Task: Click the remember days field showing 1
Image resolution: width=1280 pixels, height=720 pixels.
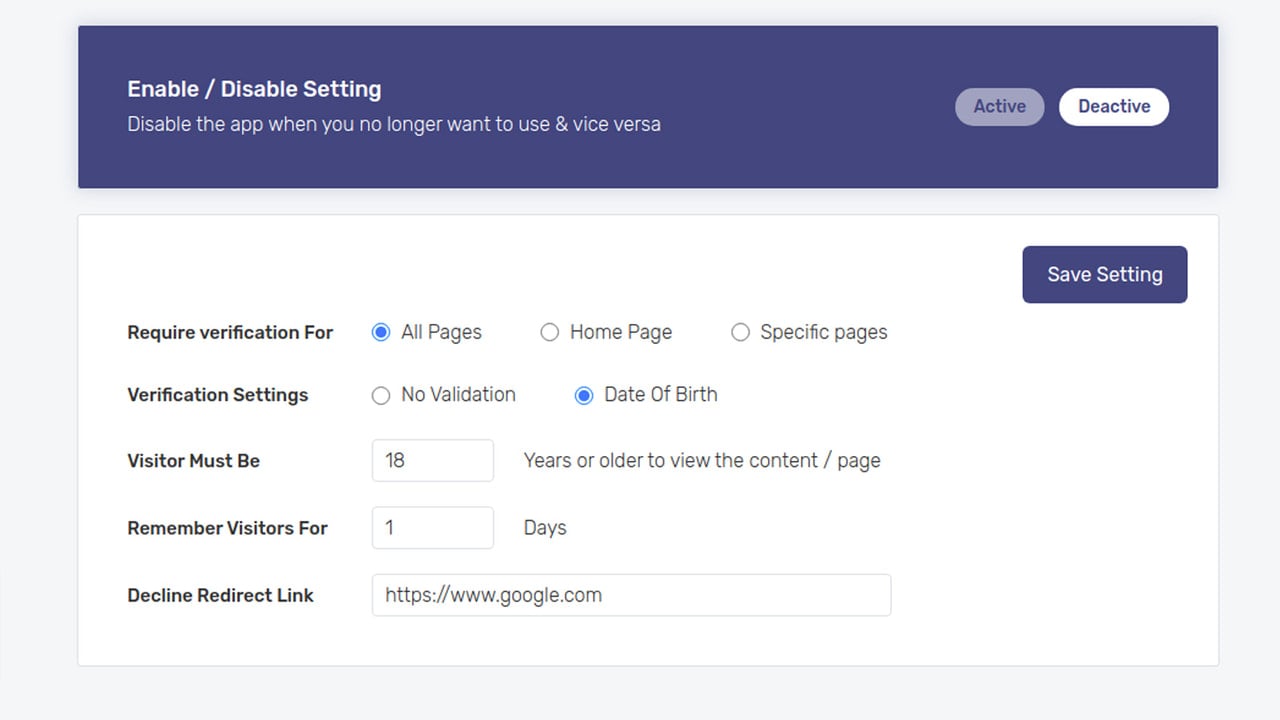Action: pyautogui.click(x=433, y=528)
